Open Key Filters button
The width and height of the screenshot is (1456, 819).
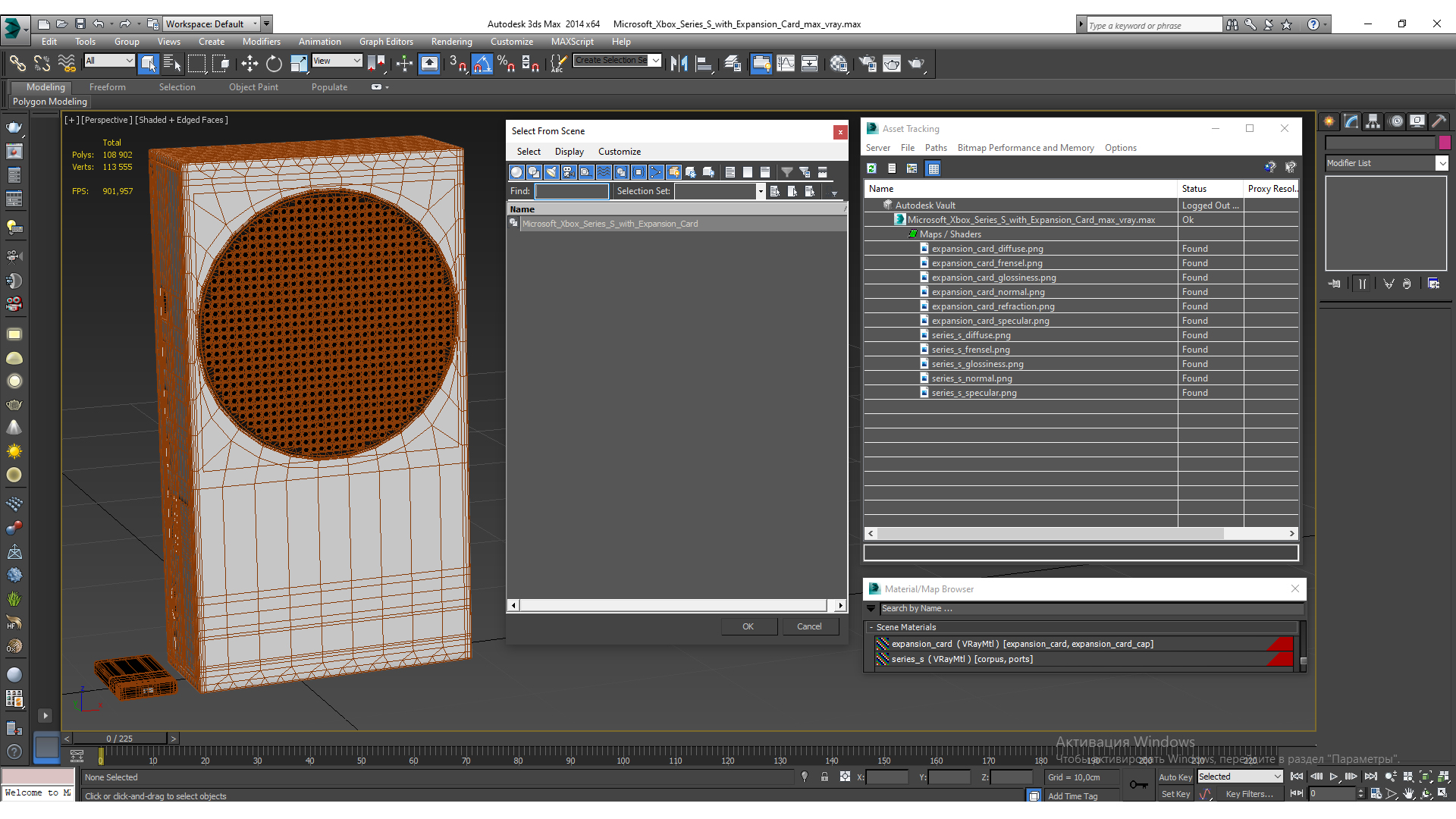pyautogui.click(x=1249, y=794)
